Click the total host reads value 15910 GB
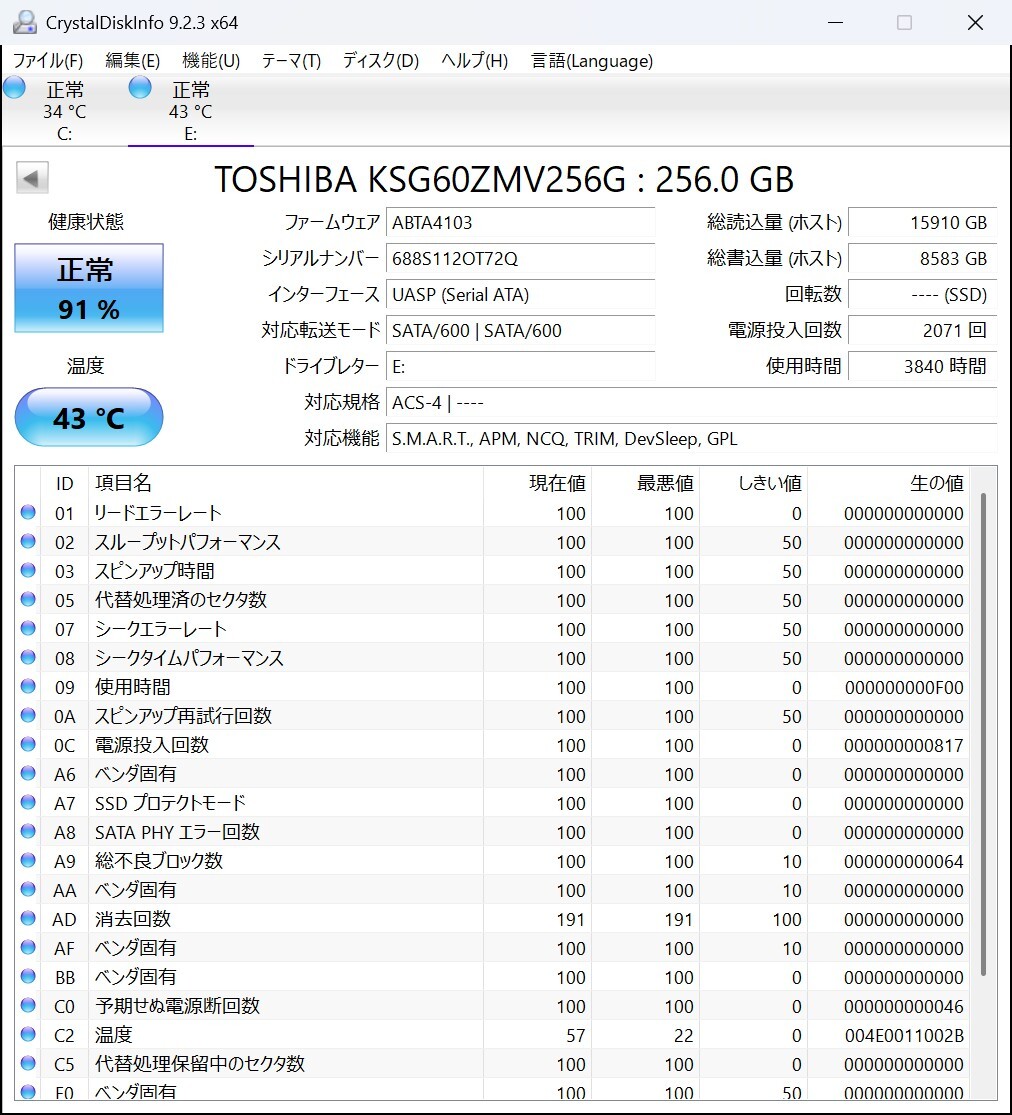Viewport: 1012px width, 1115px height. coord(922,223)
